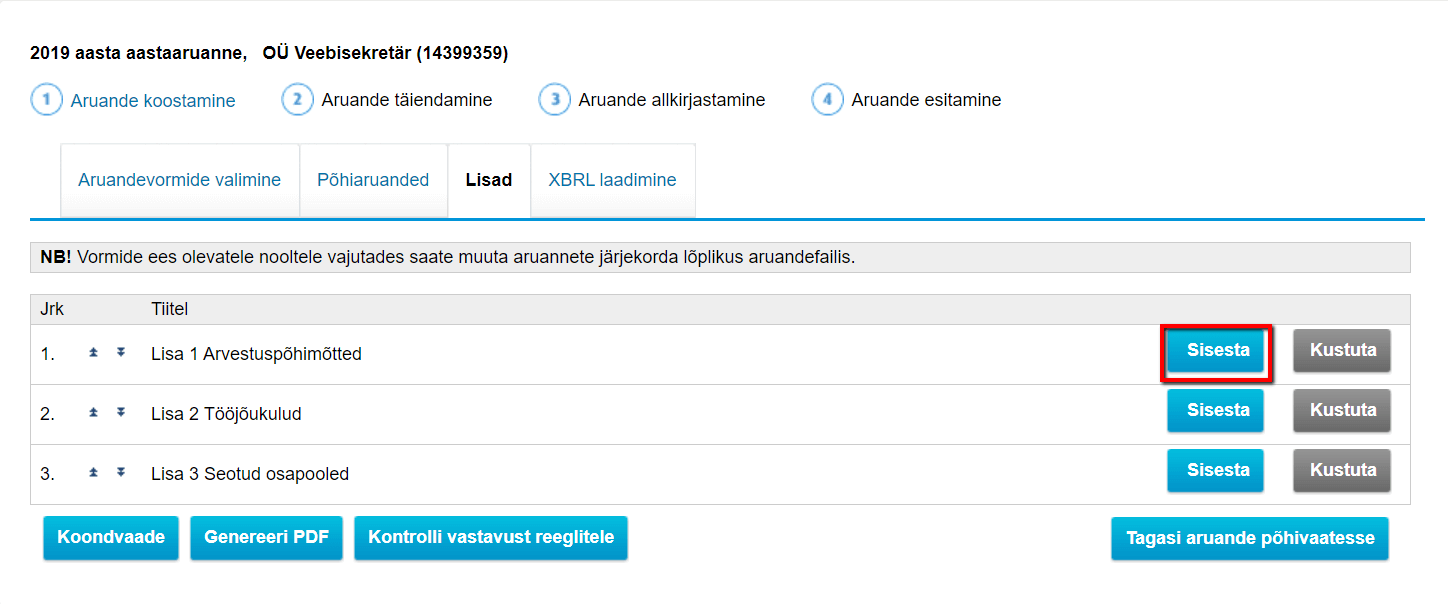Click step 1 circle Aruande koostamine
Image resolution: width=1448 pixels, height=604 pixels.
47,100
